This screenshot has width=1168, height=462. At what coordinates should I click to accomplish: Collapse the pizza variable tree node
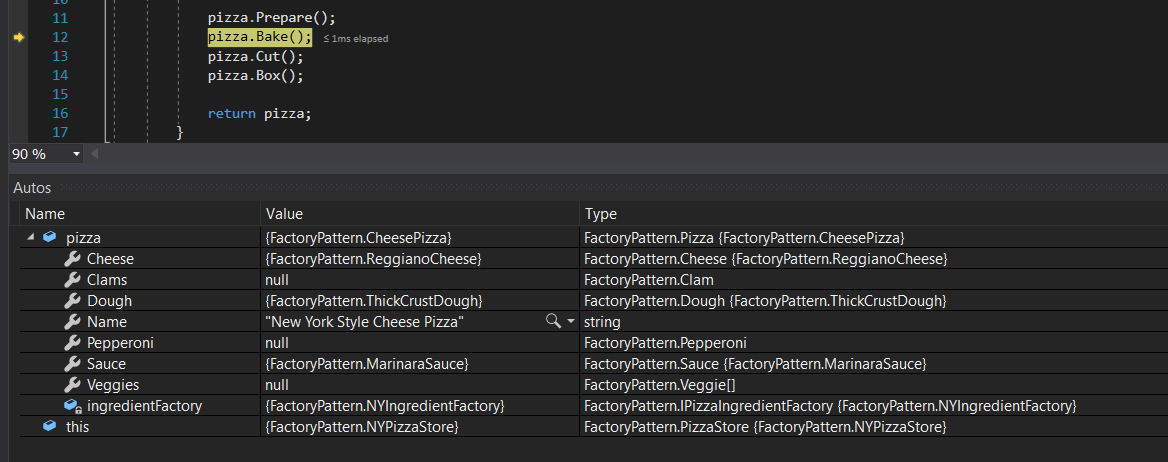[x=31, y=238]
